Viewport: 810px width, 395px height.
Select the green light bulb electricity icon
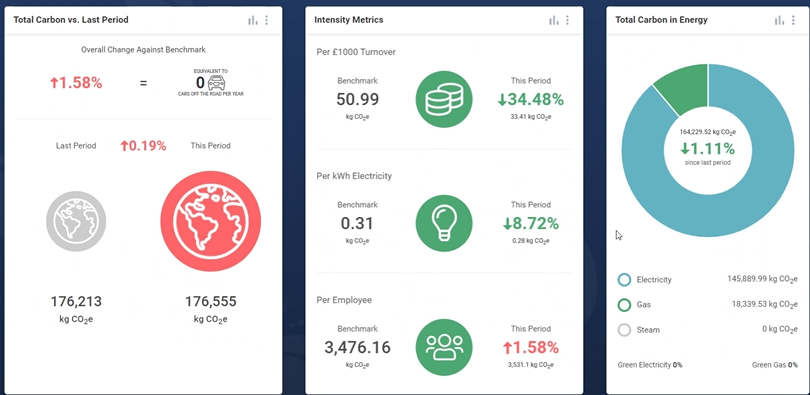pos(444,223)
